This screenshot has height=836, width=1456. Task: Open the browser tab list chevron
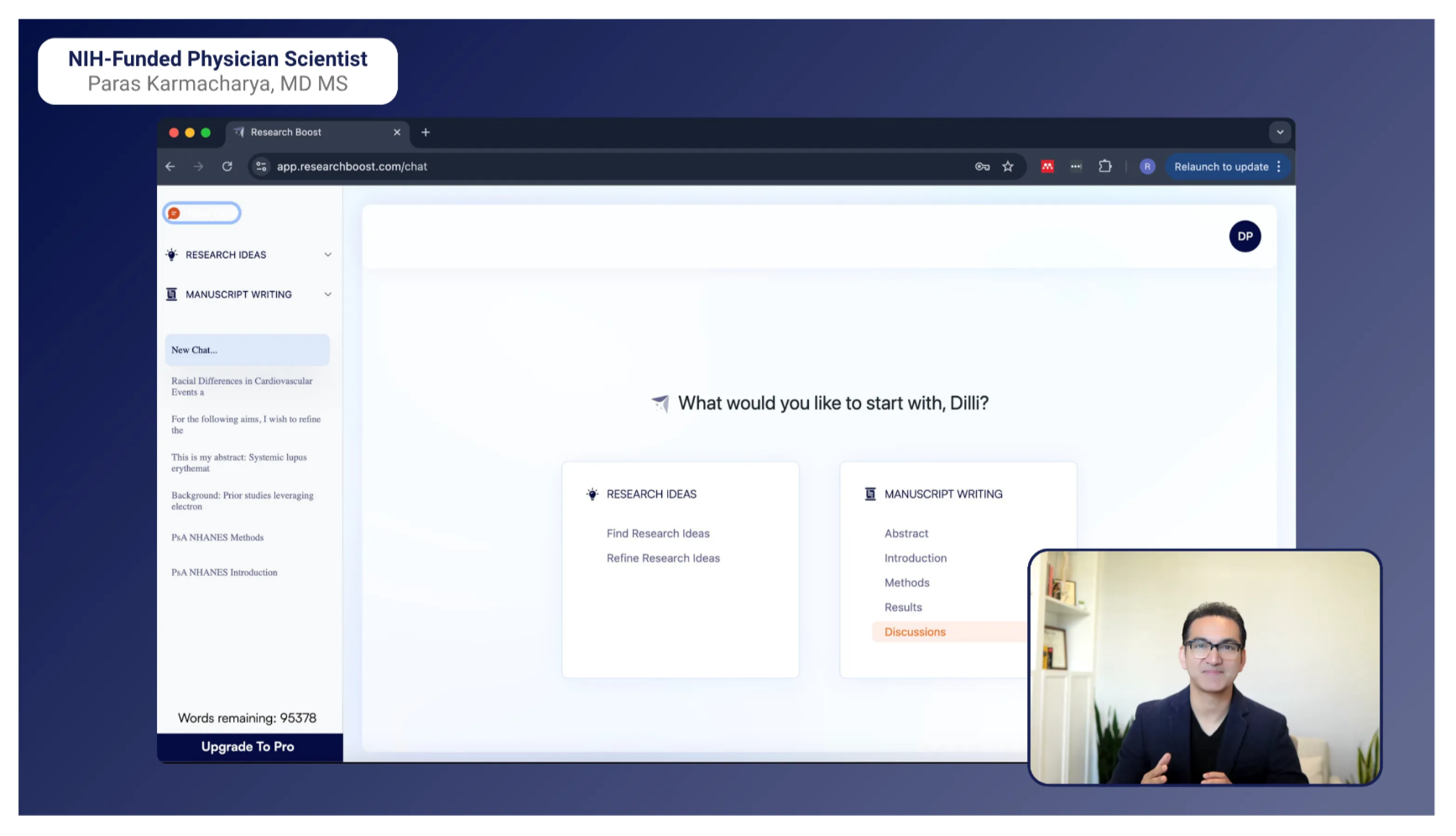1280,132
